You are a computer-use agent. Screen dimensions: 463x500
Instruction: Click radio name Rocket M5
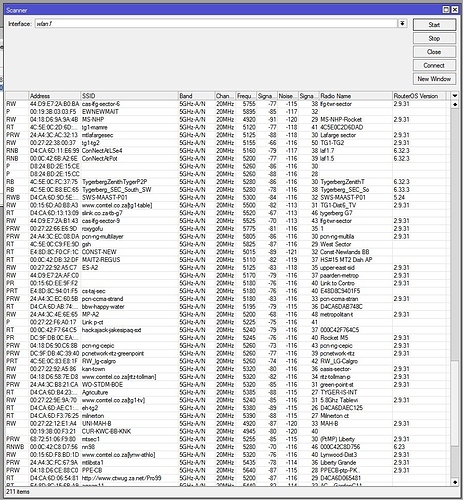pyautogui.click(x=334, y=338)
